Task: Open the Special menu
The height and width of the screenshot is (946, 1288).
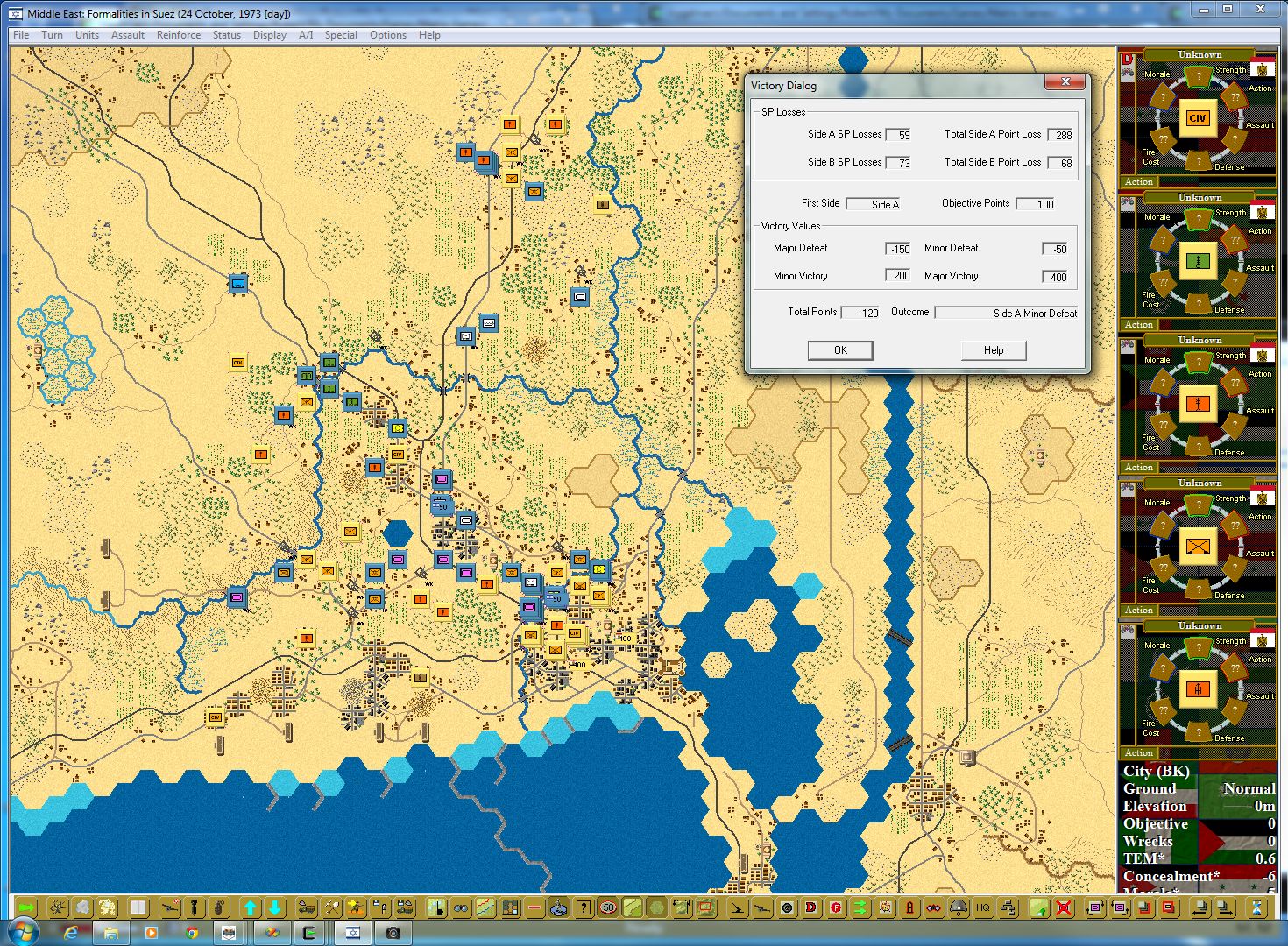Action: pyautogui.click(x=341, y=35)
